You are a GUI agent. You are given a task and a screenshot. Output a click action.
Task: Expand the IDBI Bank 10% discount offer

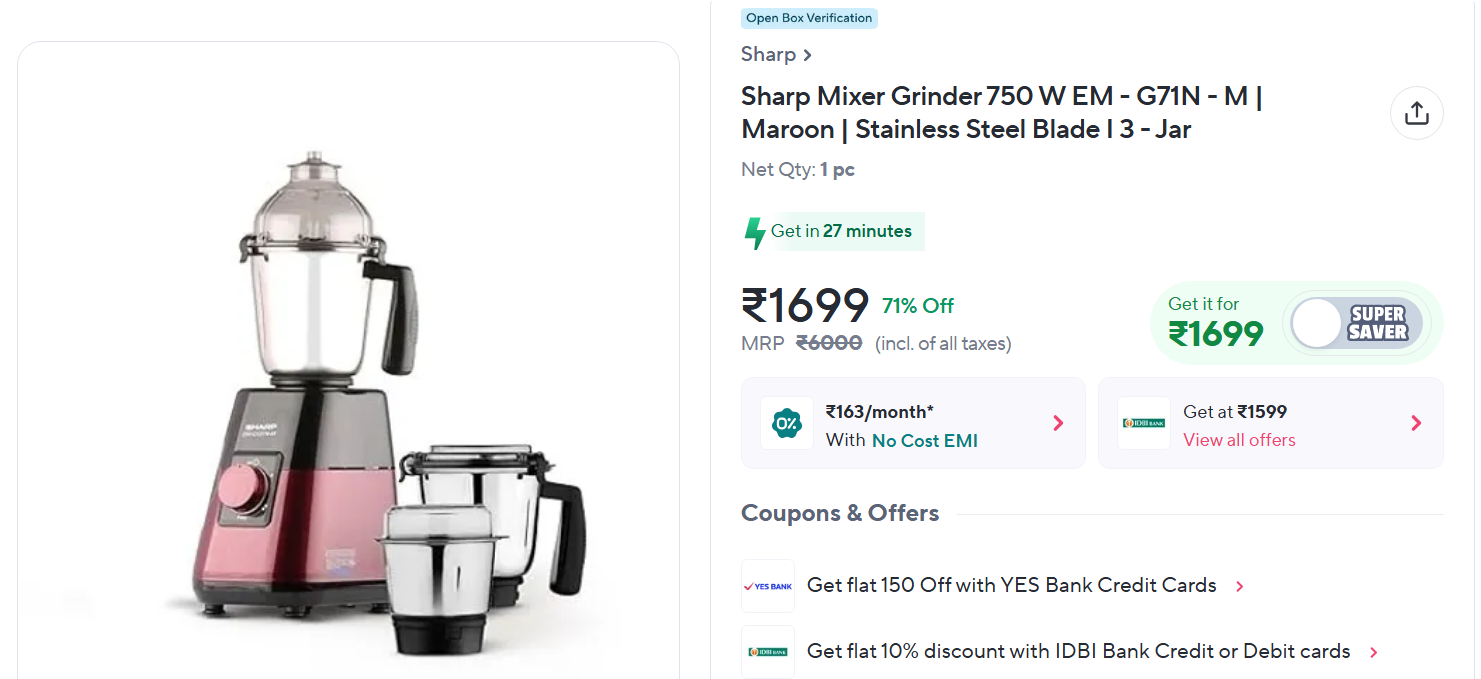[1374, 653]
